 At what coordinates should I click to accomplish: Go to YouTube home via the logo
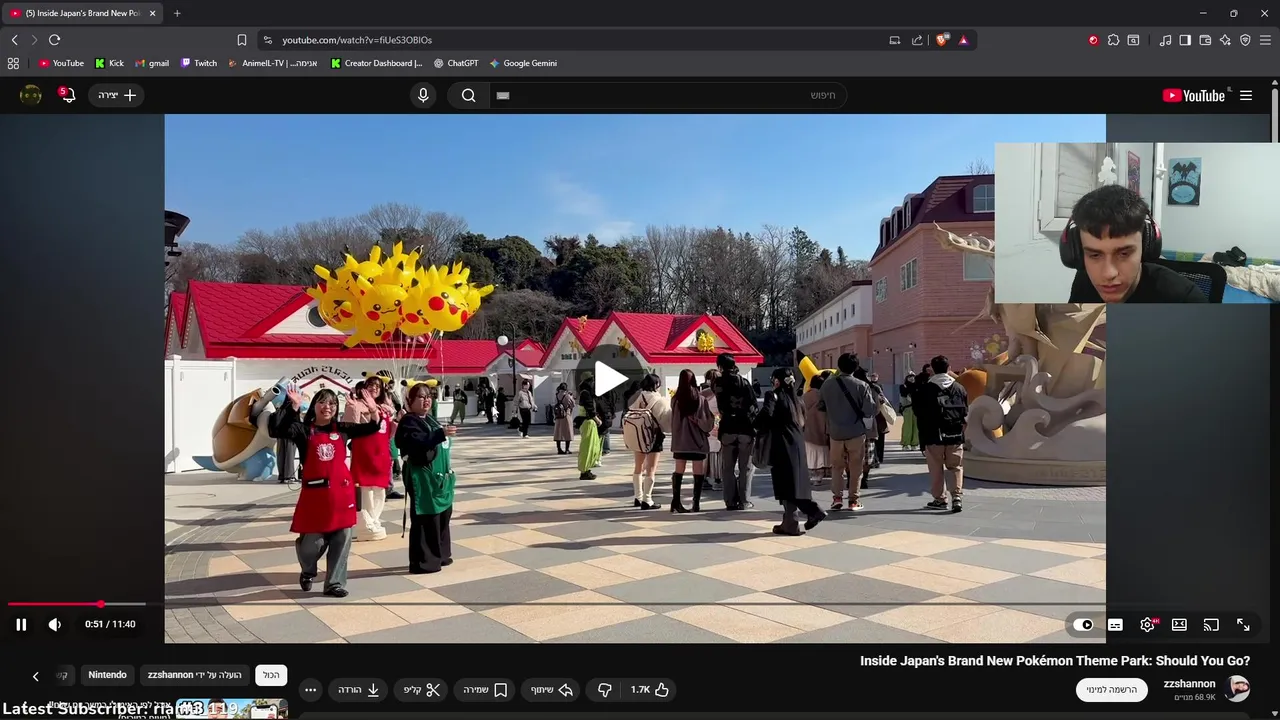click(1193, 95)
